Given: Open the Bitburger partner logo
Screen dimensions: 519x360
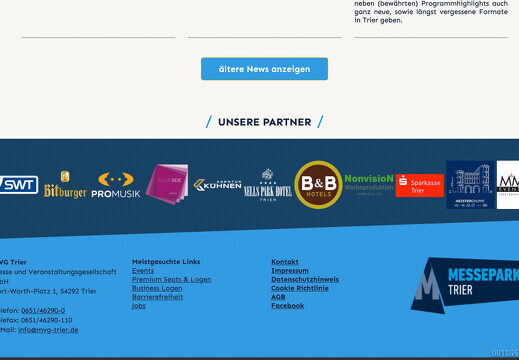Looking at the screenshot, I should click(65, 185).
